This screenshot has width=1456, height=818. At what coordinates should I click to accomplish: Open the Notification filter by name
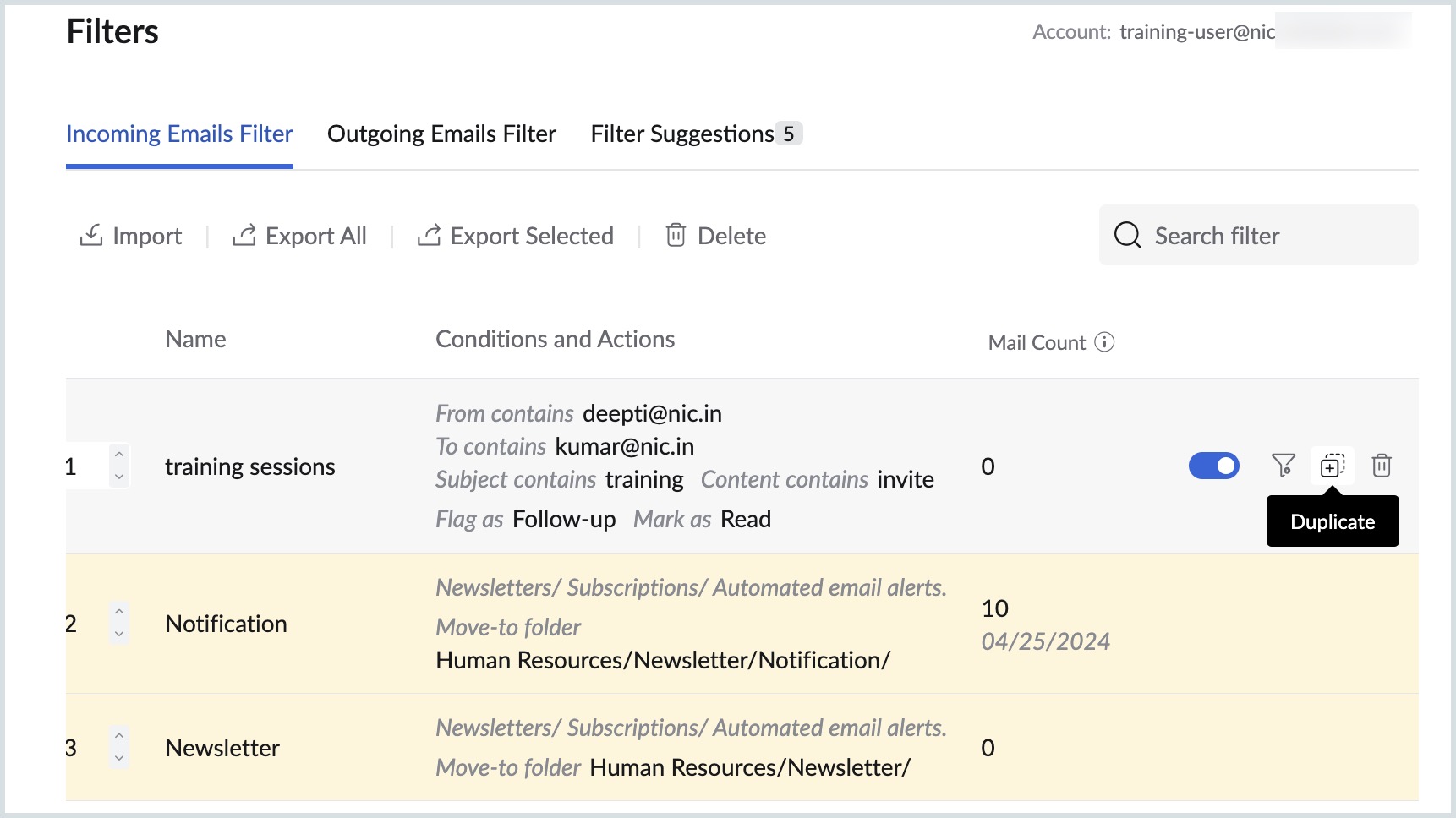(x=226, y=624)
